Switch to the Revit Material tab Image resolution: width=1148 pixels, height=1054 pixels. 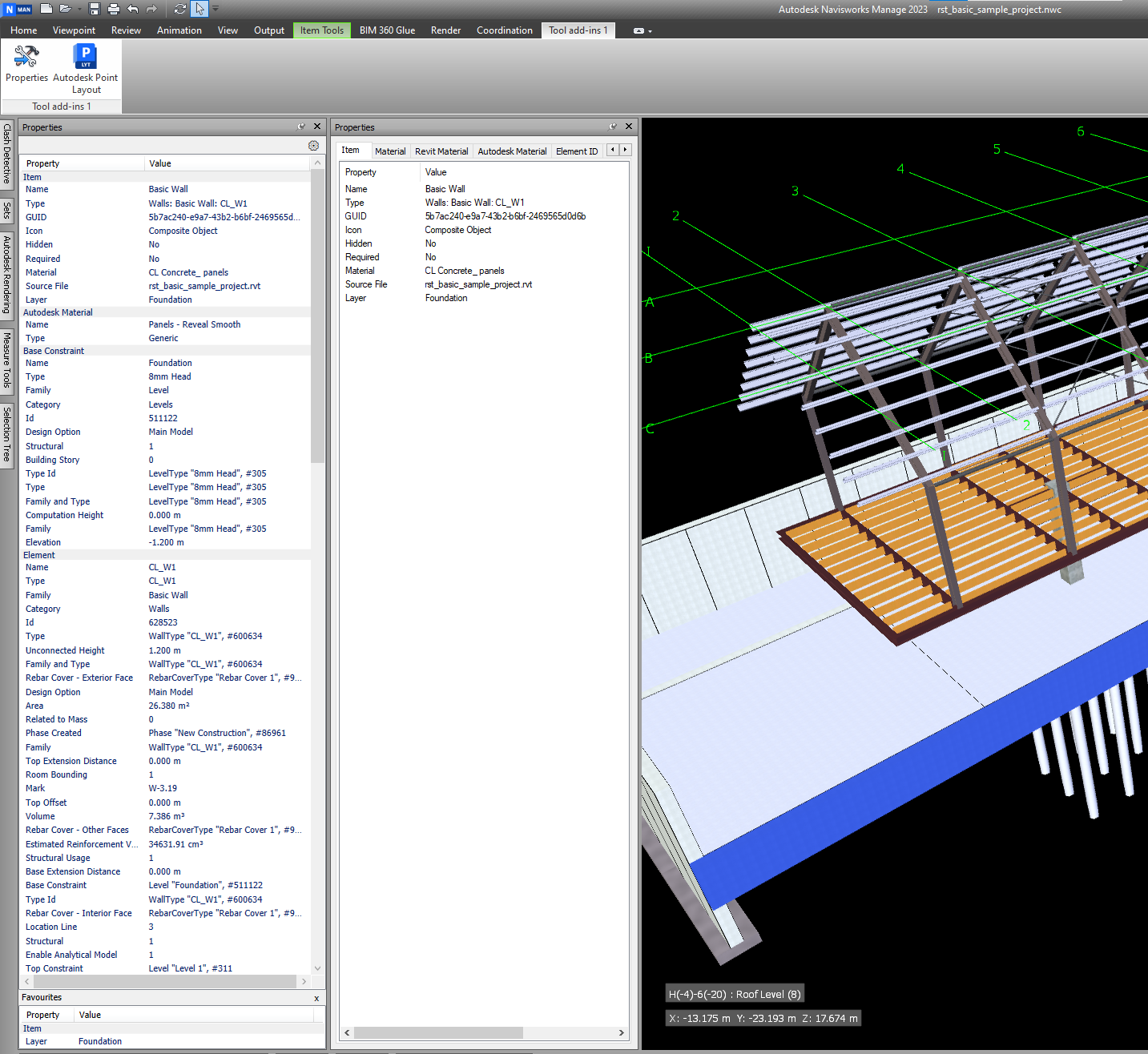point(441,151)
